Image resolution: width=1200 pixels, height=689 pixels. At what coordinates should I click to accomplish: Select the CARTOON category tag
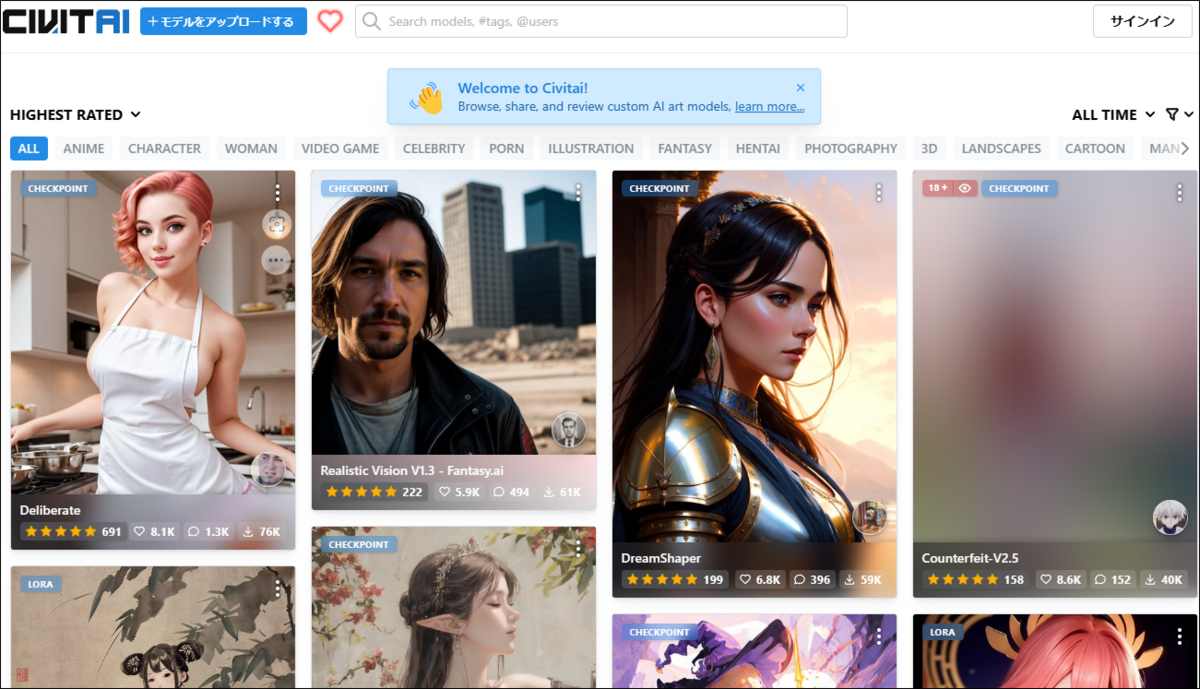(1095, 148)
